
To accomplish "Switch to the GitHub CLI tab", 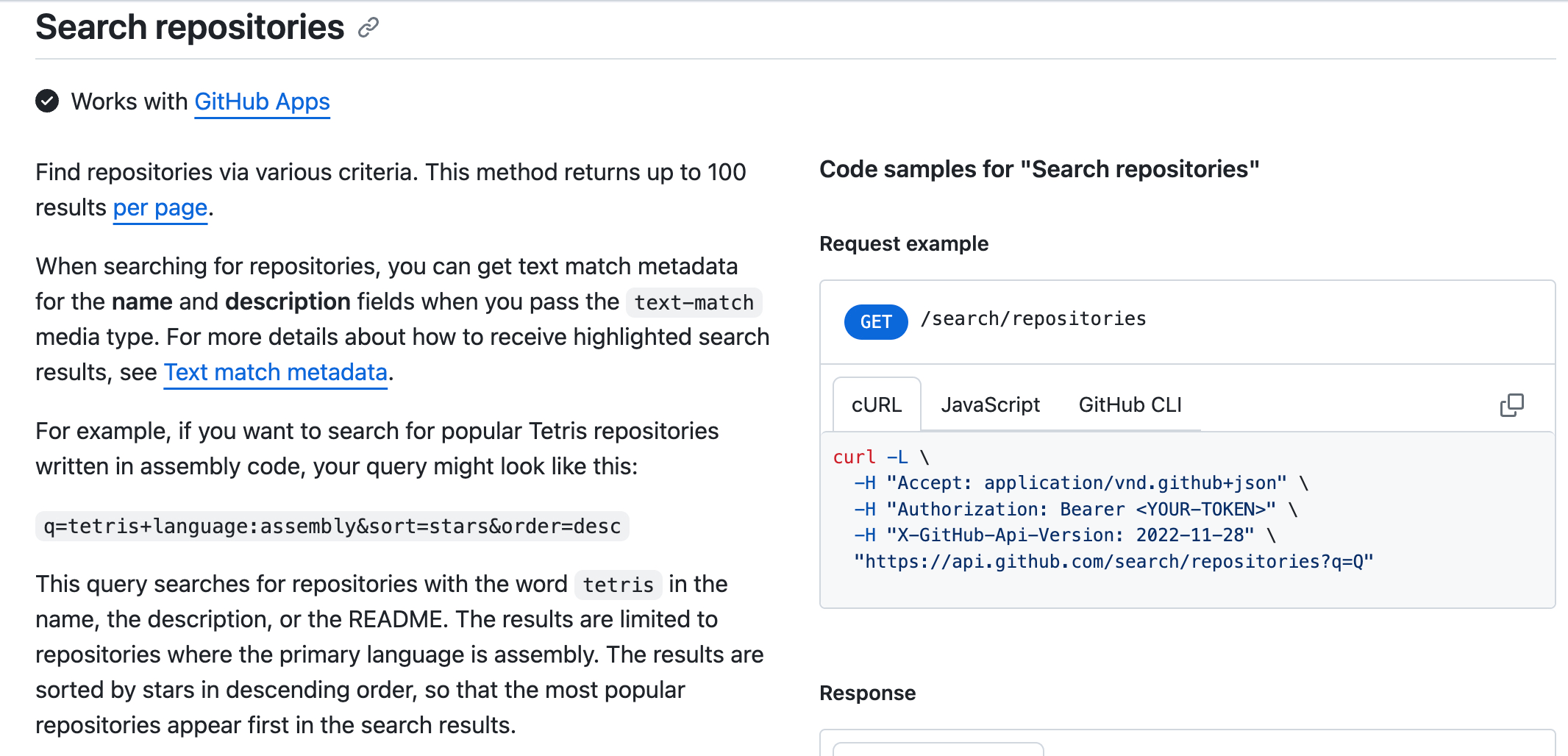I will pos(1130,404).
